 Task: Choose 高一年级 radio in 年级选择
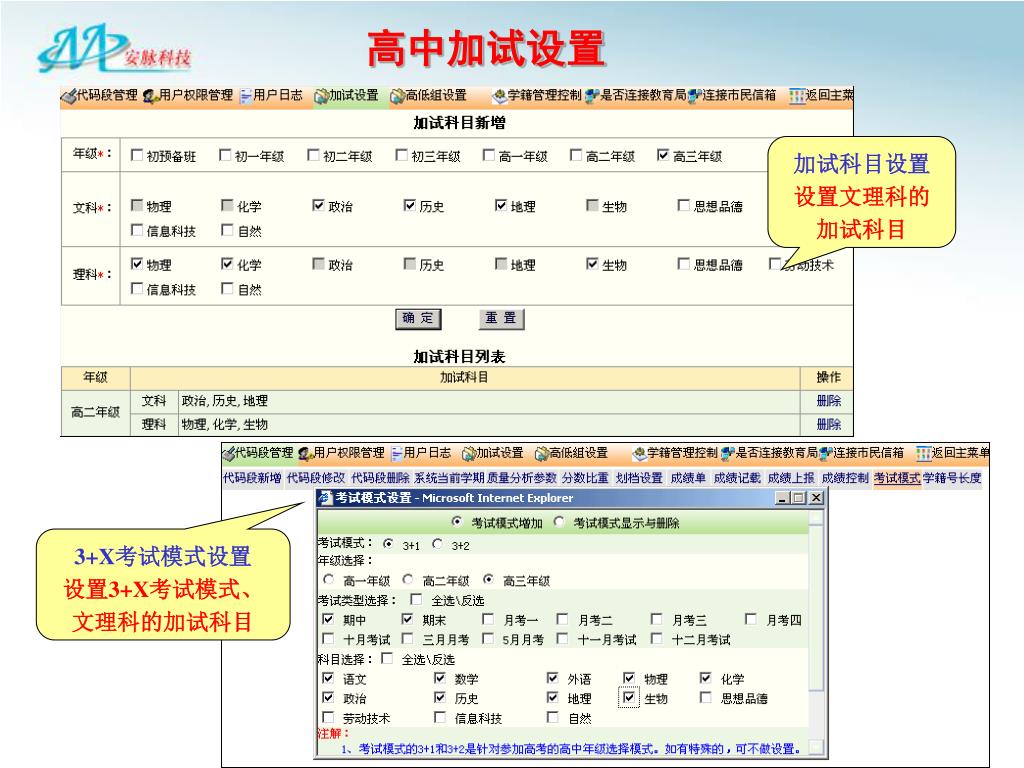pos(328,579)
